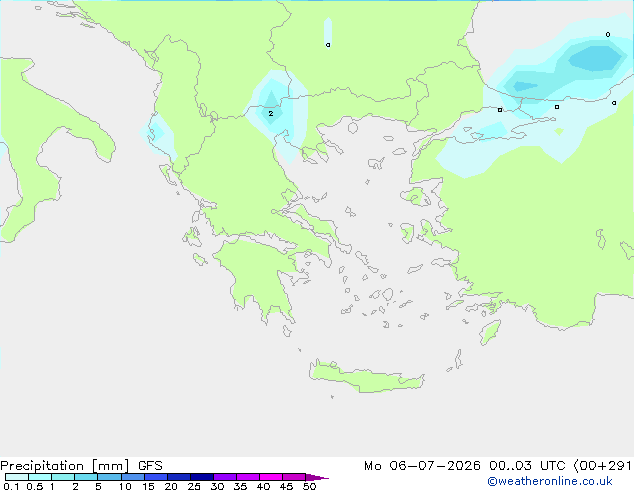This screenshot has height=490, width=634.
Task: Select the 2 mm legend color swatch
Action: (86, 477)
